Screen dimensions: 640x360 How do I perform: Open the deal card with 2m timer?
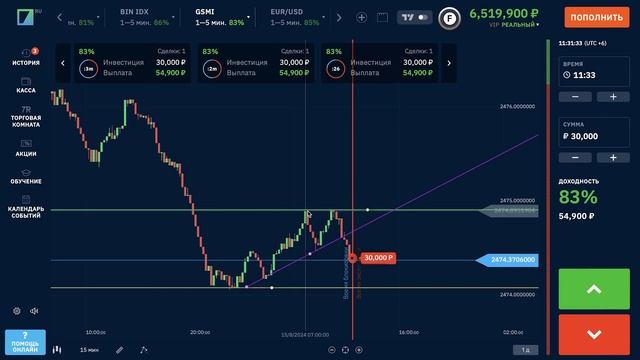tap(256, 63)
